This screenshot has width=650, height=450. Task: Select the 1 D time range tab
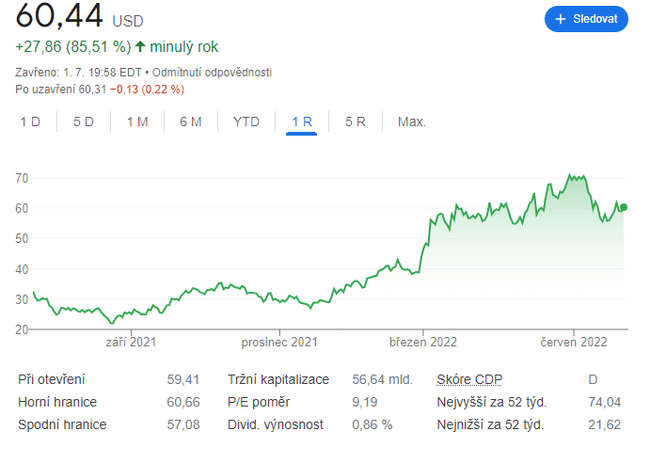pos(30,122)
